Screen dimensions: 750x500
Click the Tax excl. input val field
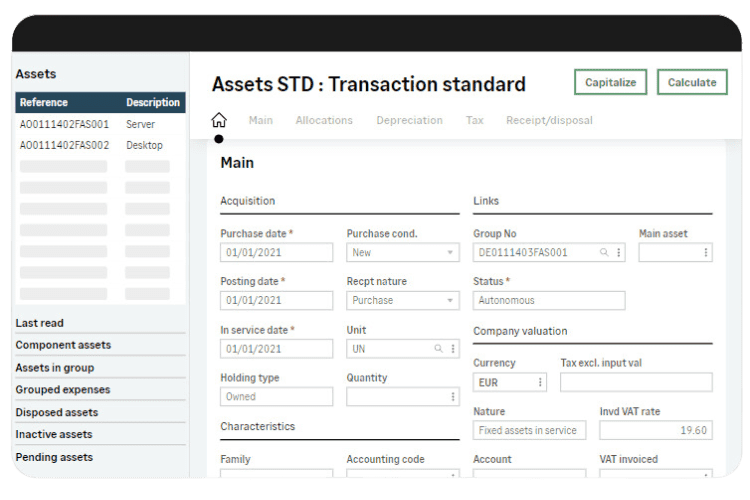click(x=636, y=382)
